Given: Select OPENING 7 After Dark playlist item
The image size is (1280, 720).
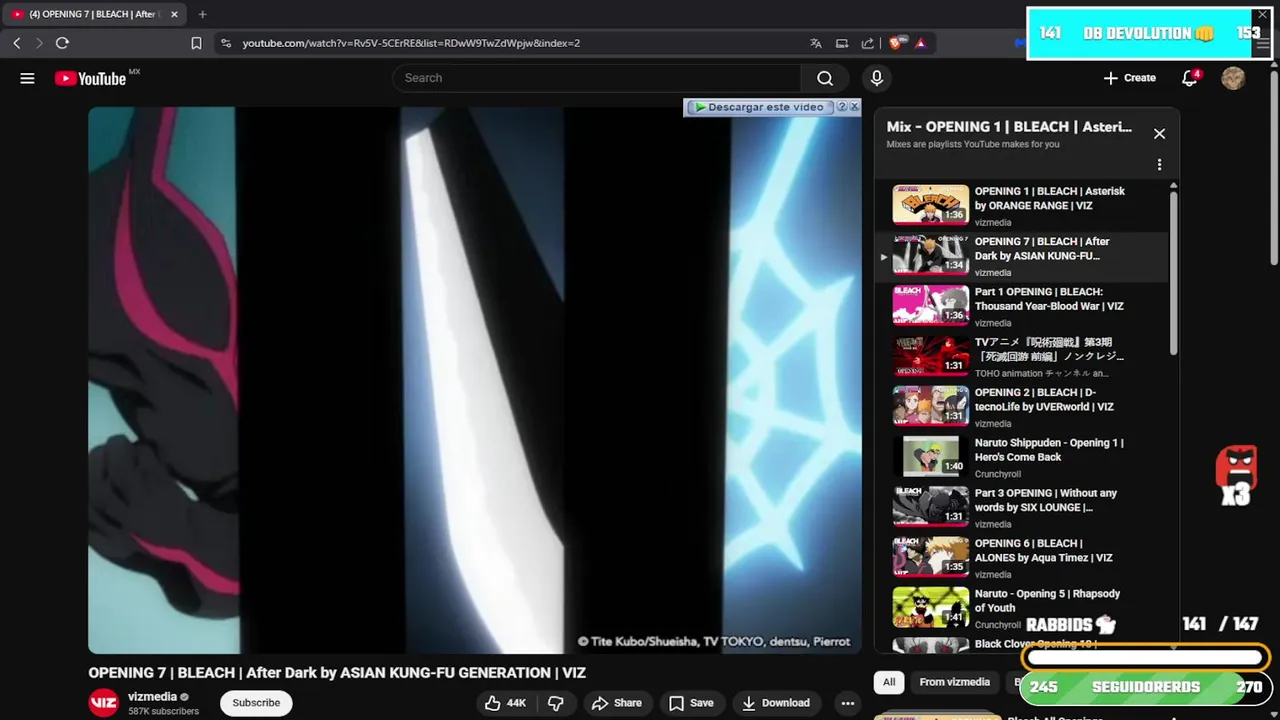Looking at the screenshot, I should pyautogui.click(x=1023, y=256).
